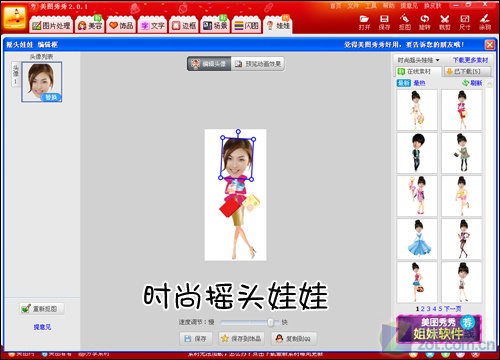Click the 保存到饰品 star button
Image resolution: width=500 pixels, height=360 pixels.
click(x=242, y=339)
